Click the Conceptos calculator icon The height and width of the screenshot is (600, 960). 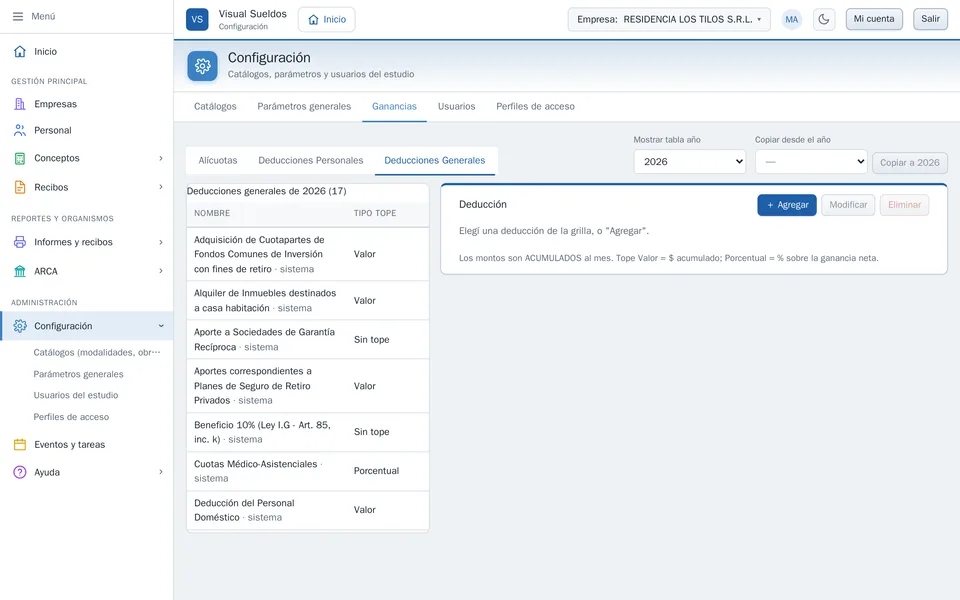pyautogui.click(x=20, y=158)
